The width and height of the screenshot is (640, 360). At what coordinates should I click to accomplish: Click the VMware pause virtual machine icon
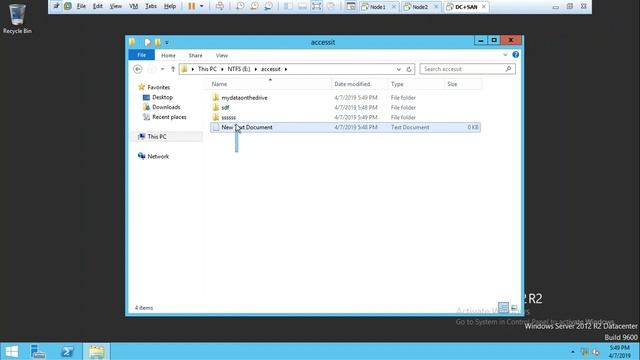tap(191, 6)
